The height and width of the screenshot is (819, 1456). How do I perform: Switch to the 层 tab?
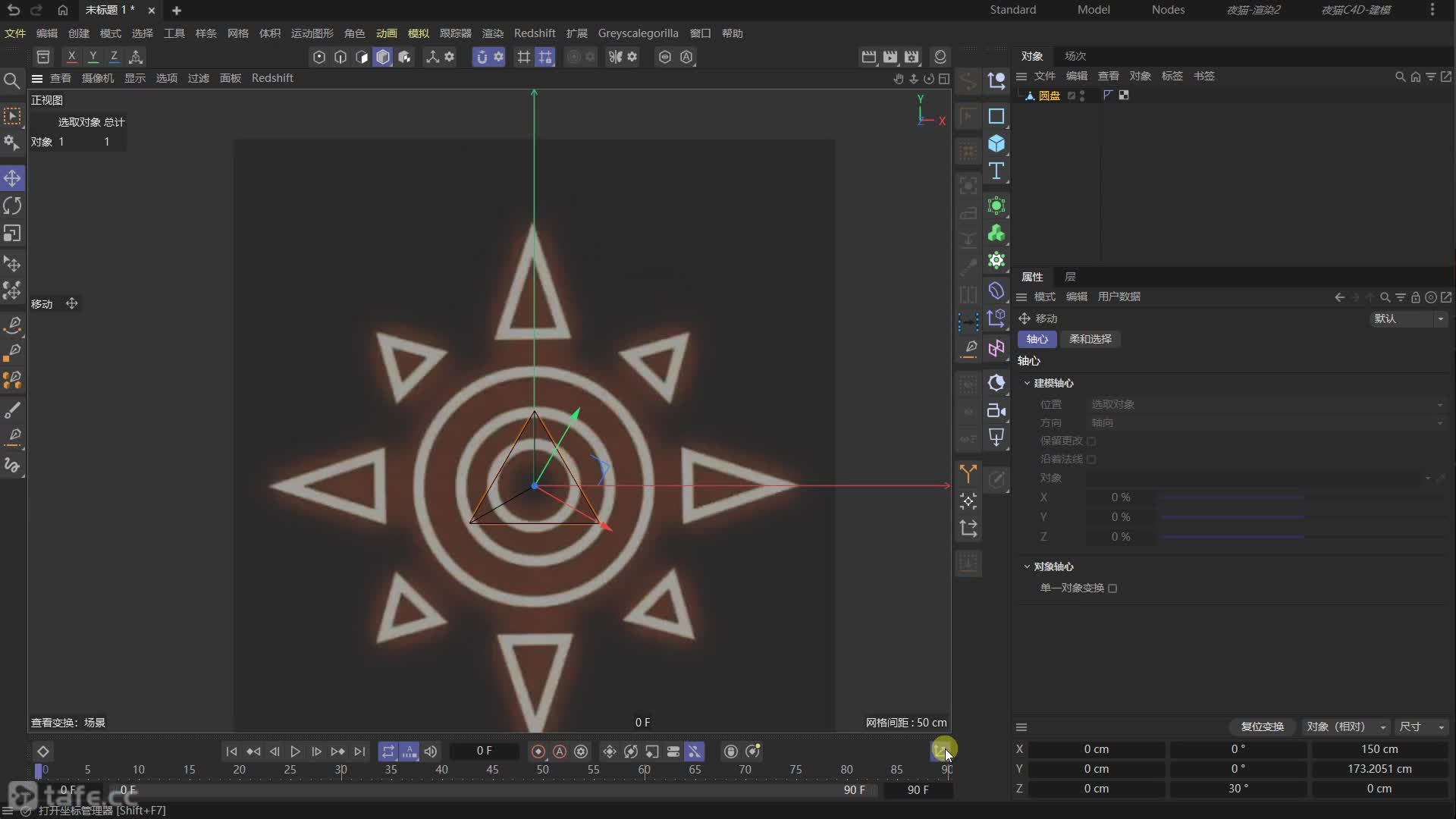point(1070,277)
